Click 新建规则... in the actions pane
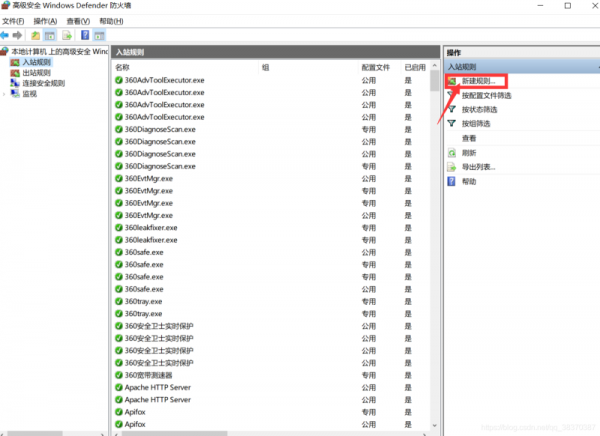The width and height of the screenshot is (600, 436). click(x=478, y=80)
